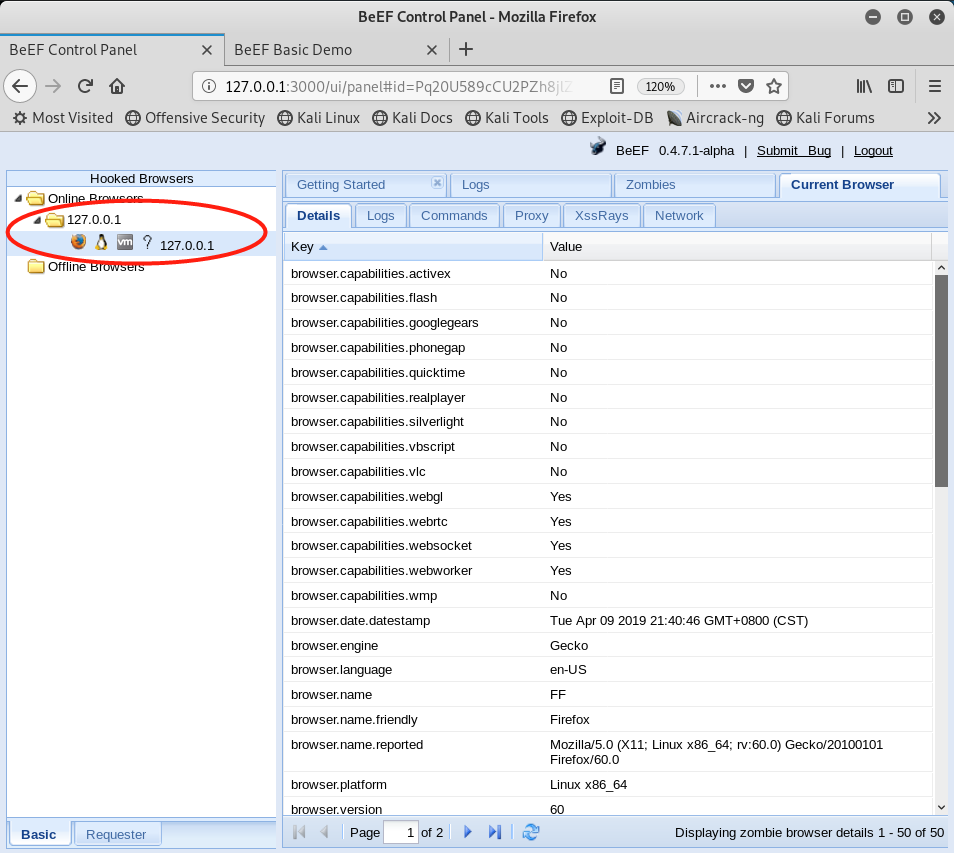954x853 pixels.
Task: Reload the current page
Action: pyautogui.click(x=85, y=86)
